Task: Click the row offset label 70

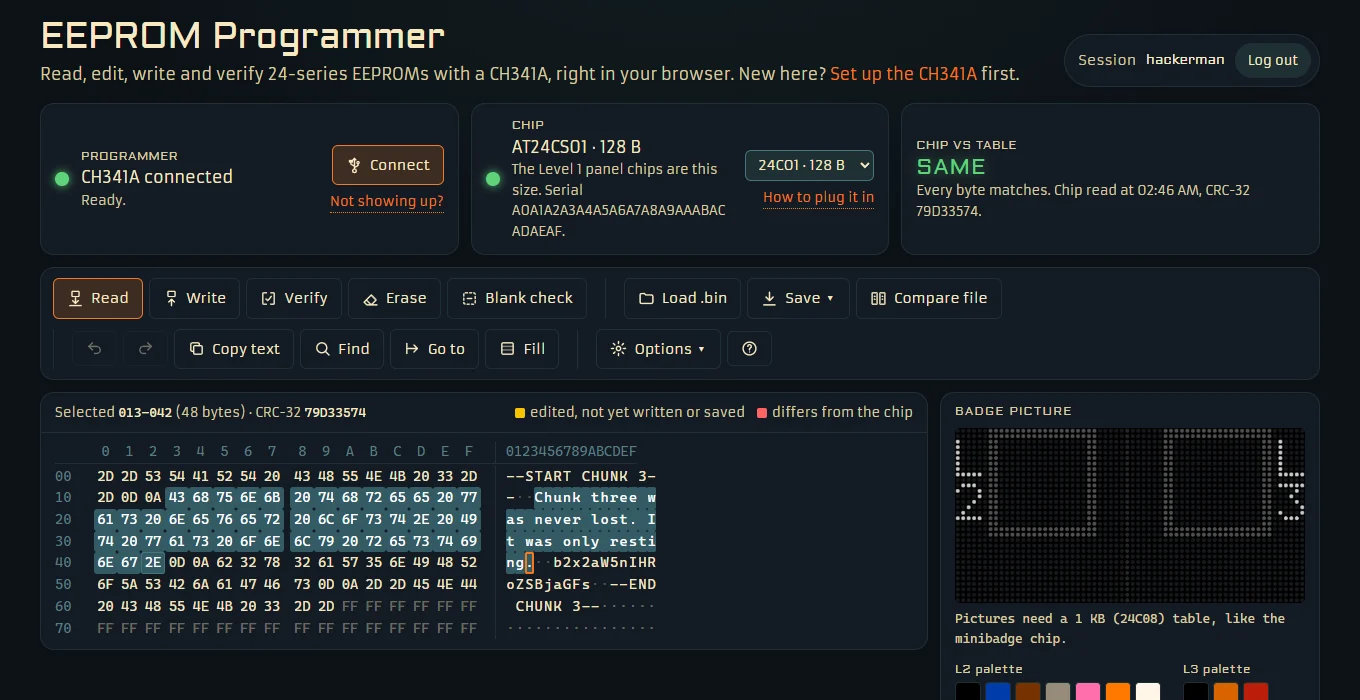Action: coord(63,628)
